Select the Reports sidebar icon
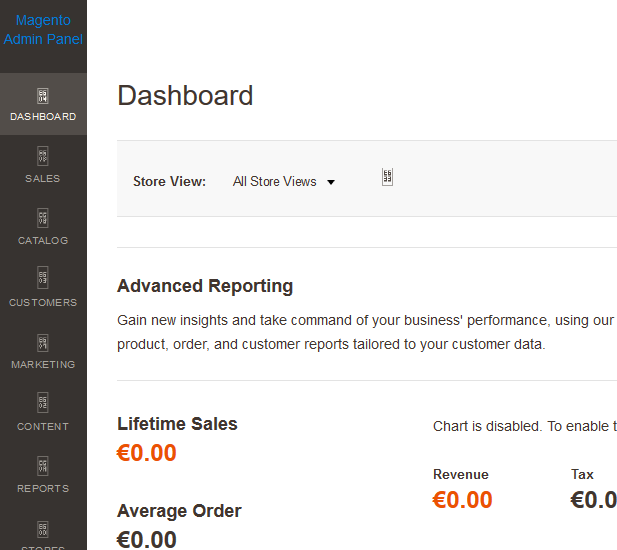This screenshot has width=617, height=550. click(43, 467)
